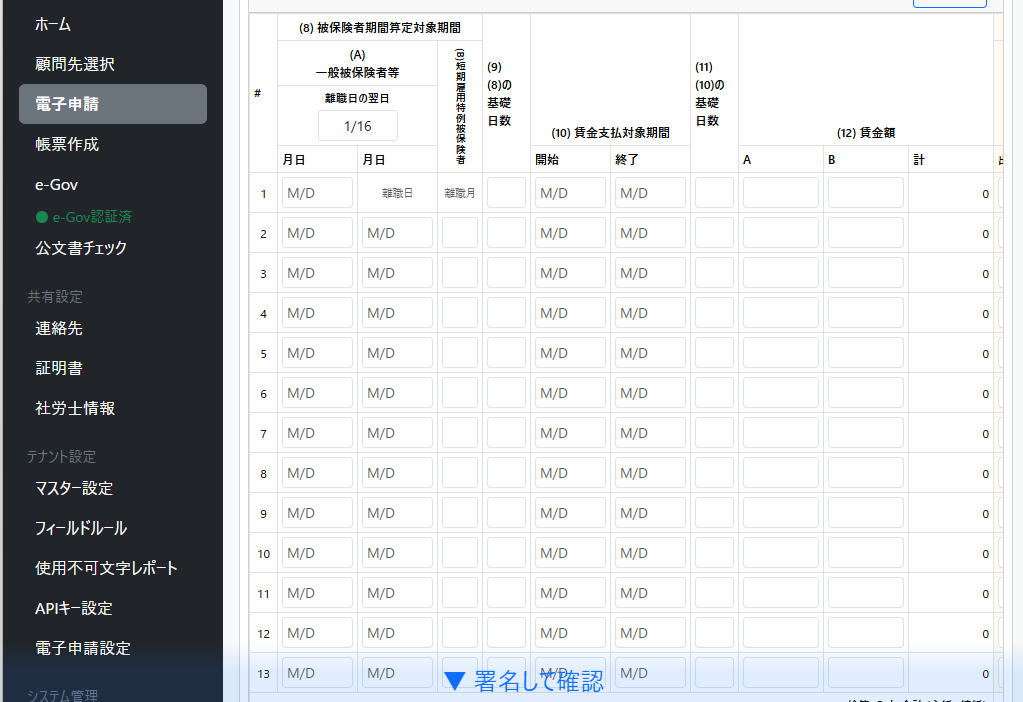Click row 11 賃金支払 開始 field

click(x=570, y=593)
